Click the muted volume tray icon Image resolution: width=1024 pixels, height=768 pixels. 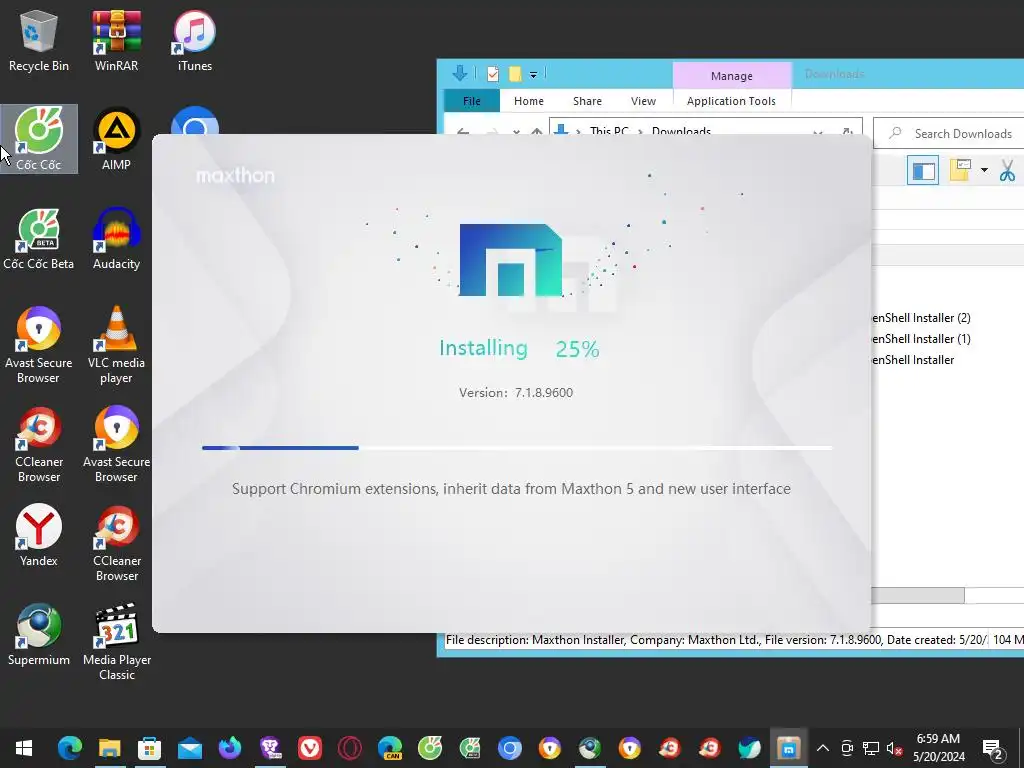(894, 748)
